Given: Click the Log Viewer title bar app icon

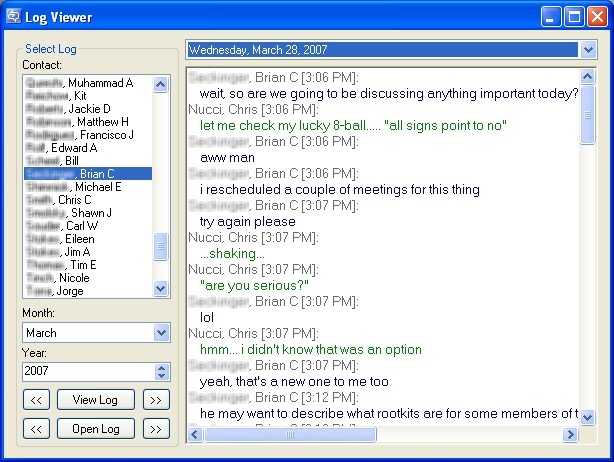Looking at the screenshot, I should pyautogui.click(x=13, y=16).
